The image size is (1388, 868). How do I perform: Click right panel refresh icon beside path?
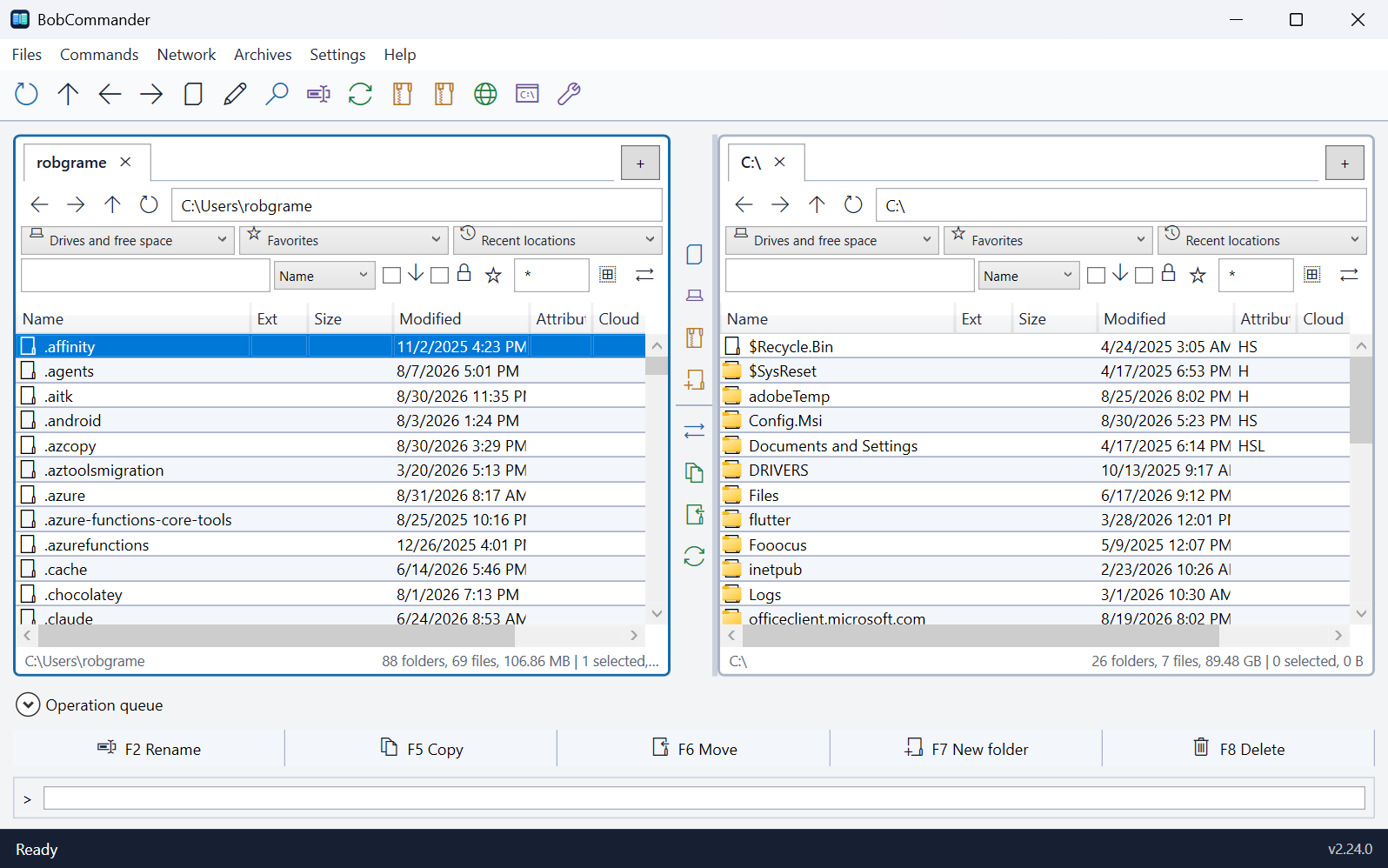[853, 204]
